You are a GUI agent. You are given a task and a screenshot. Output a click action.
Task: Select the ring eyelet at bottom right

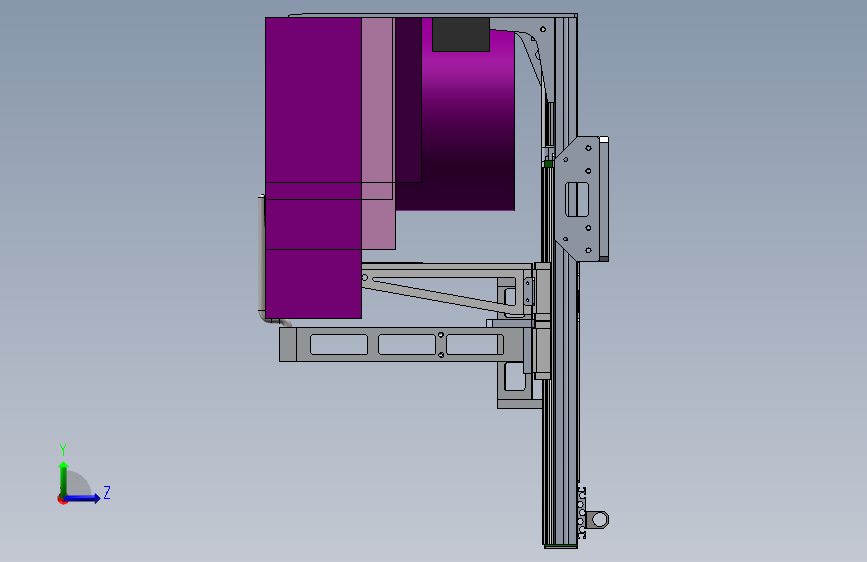(x=599, y=519)
